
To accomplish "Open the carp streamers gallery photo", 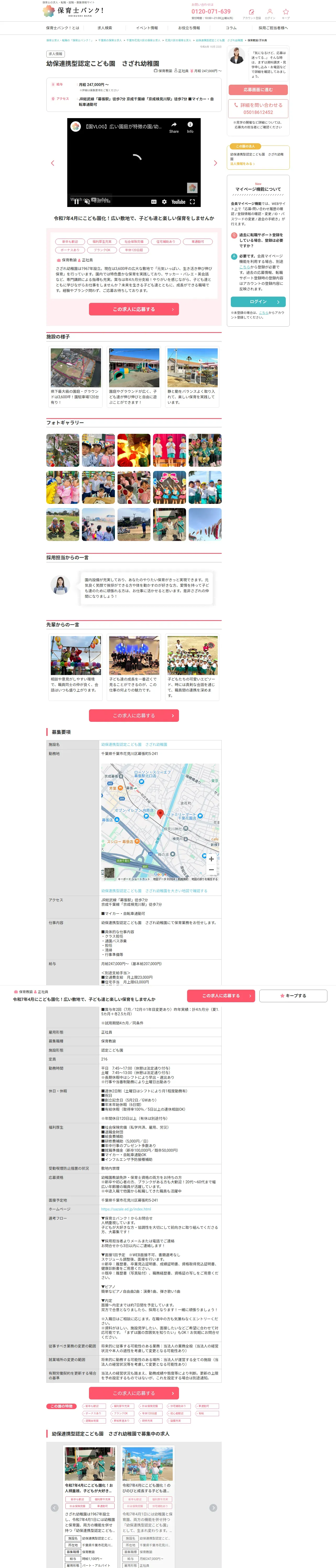I will pyautogui.click(x=205, y=525).
